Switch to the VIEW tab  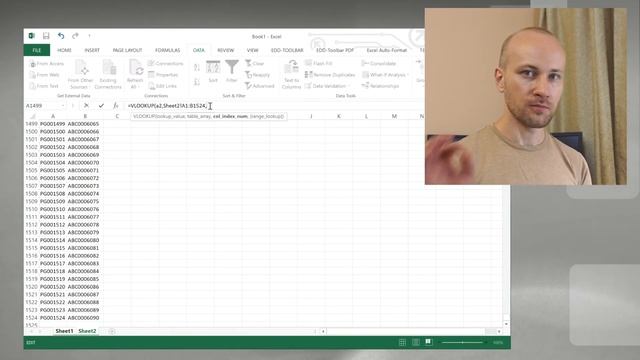click(252, 50)
